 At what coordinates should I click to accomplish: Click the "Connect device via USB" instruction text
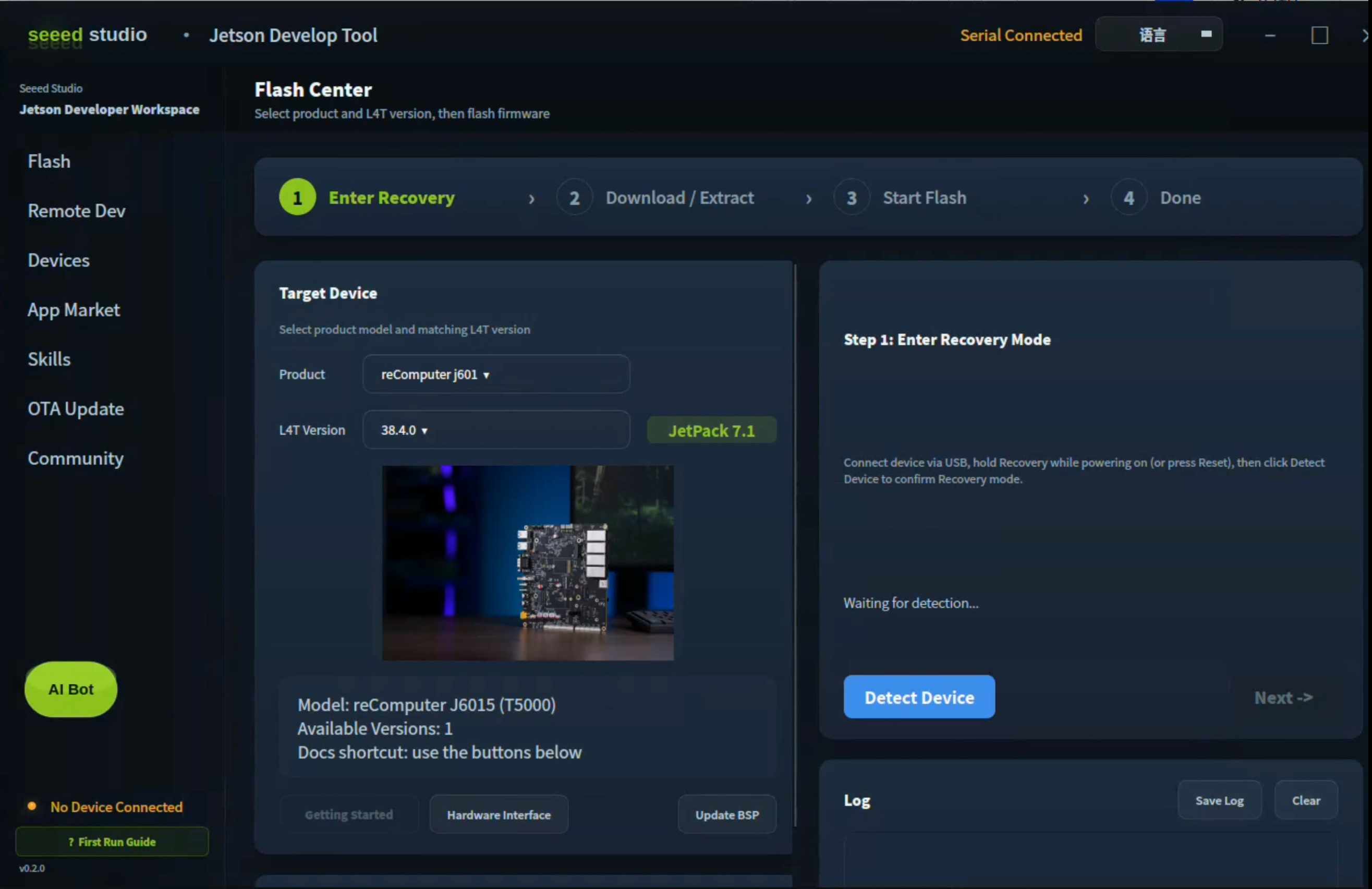[x=1084, y=471]
